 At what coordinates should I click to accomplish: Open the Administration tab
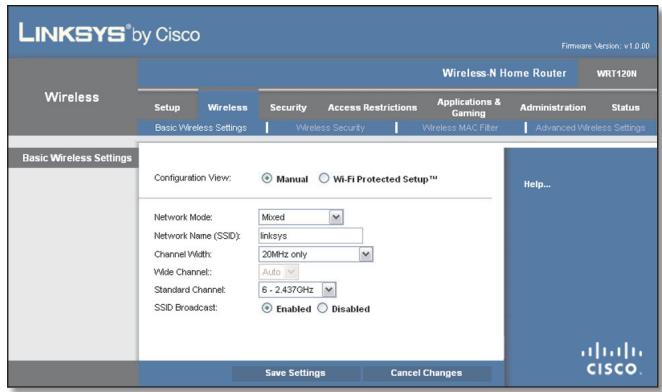tap(553, 107)
